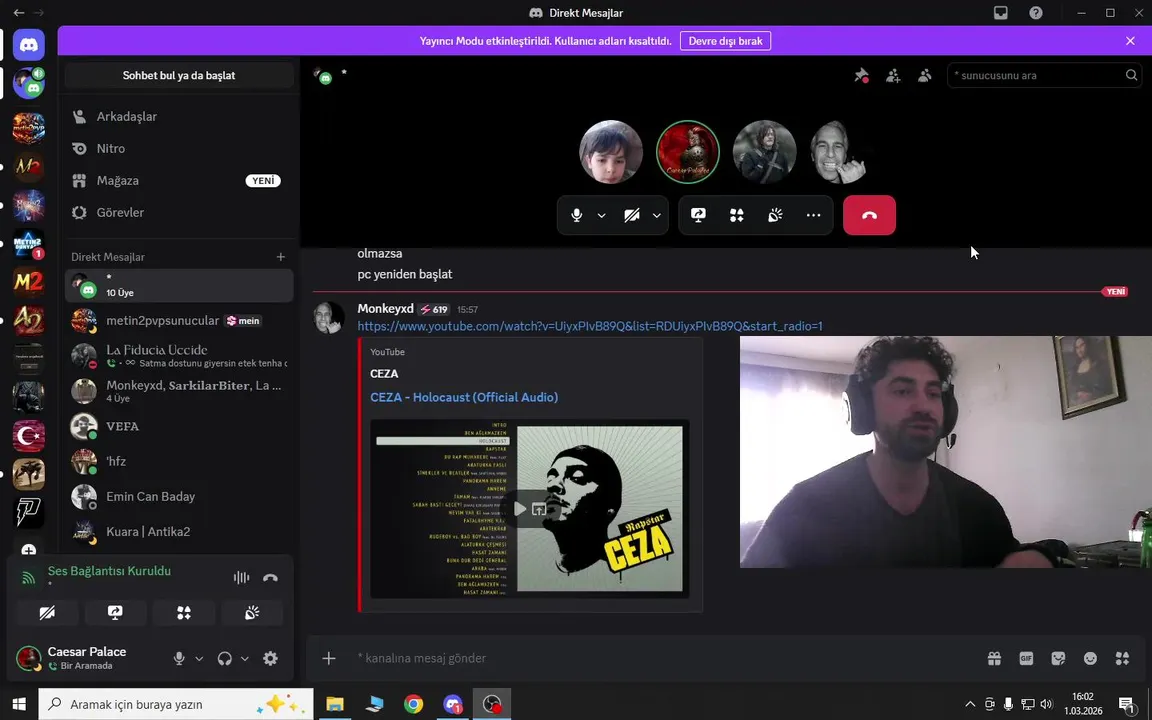Open Görevler quests page

(179, 212)
